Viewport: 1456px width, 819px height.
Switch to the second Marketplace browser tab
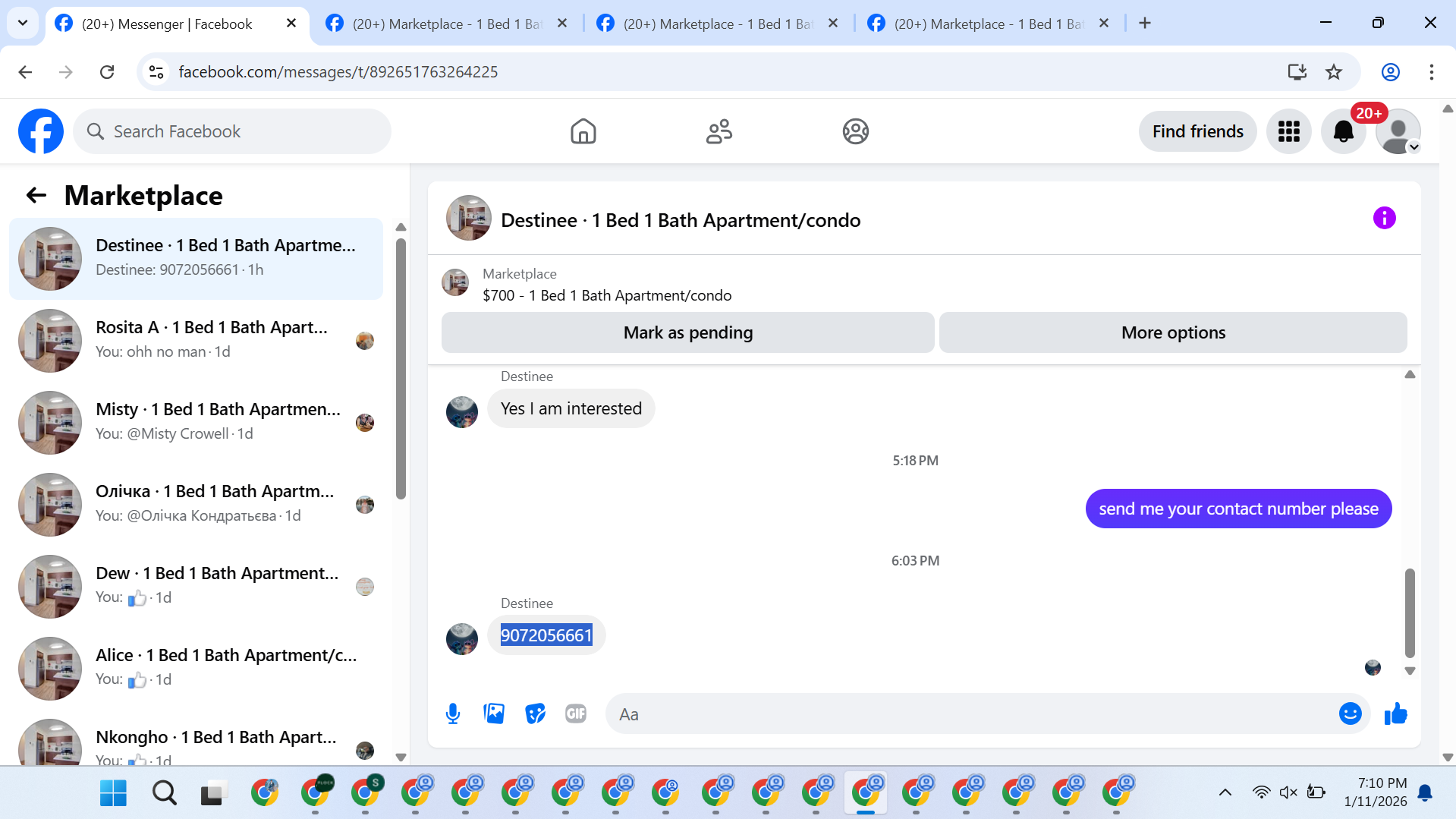click(448, 24)
